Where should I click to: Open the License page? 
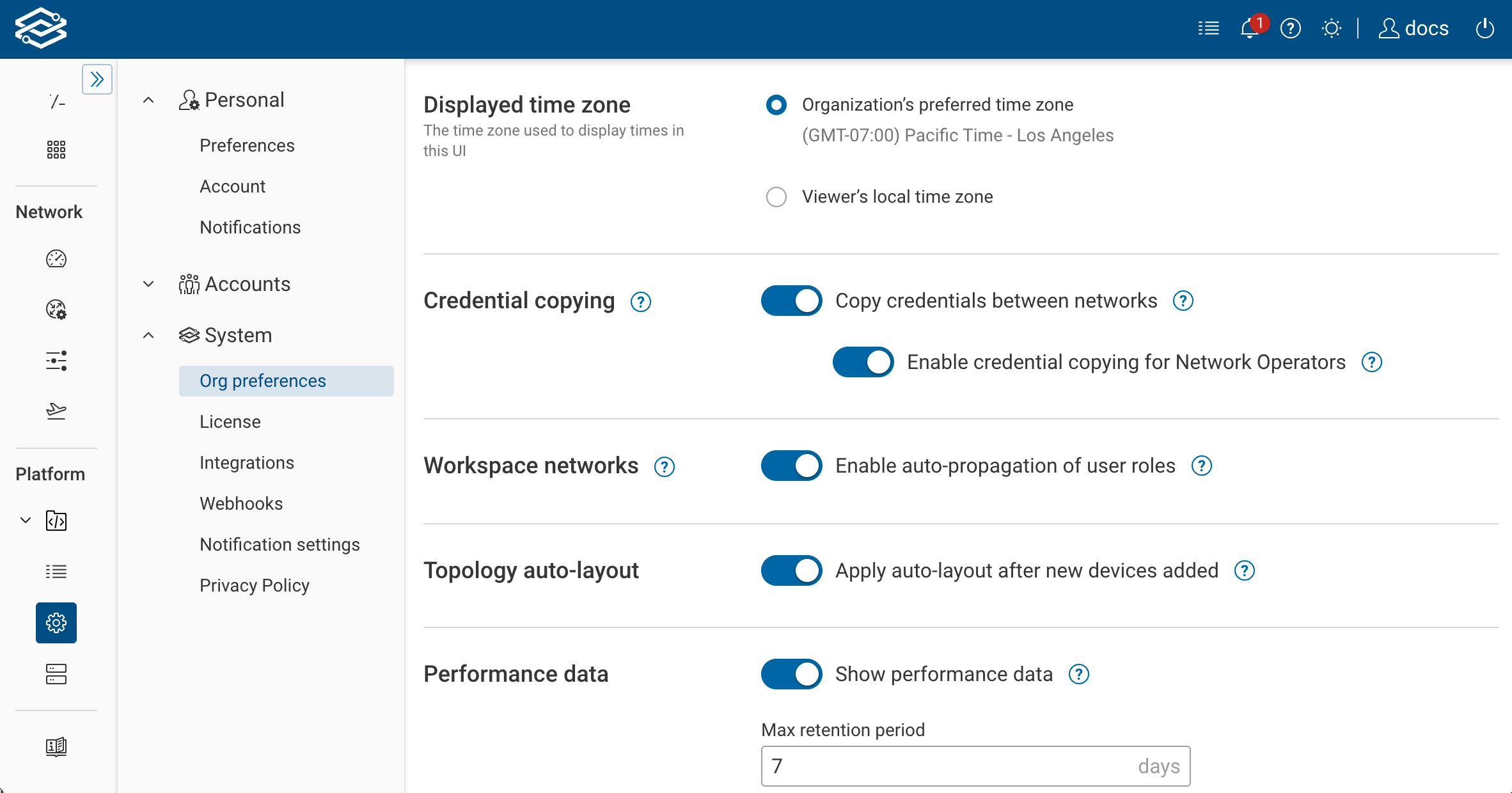coord(230,422)
